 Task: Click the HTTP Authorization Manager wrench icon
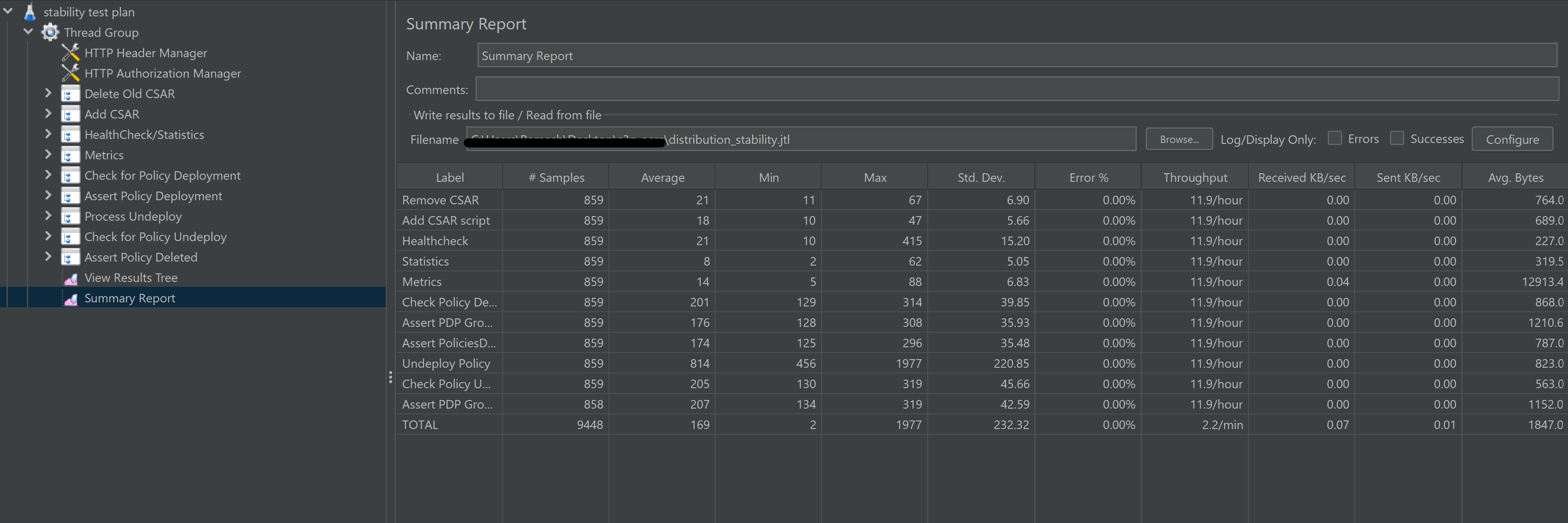tap(71, 73)
